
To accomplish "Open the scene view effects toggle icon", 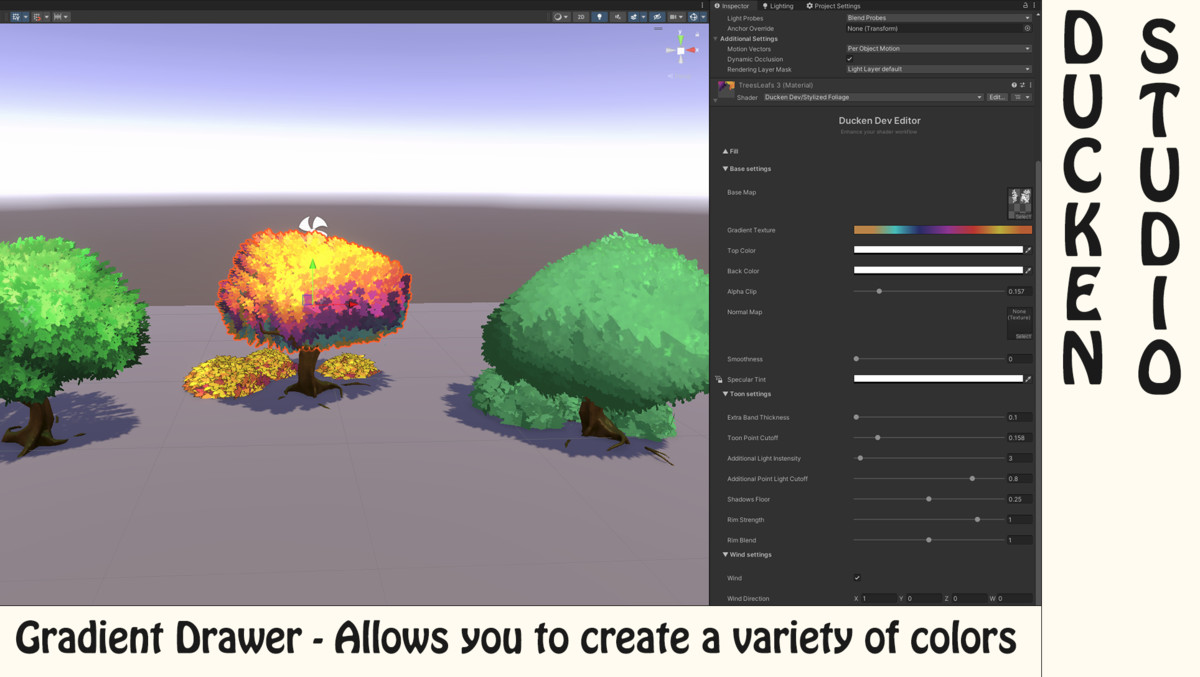I will click(634, 17).
